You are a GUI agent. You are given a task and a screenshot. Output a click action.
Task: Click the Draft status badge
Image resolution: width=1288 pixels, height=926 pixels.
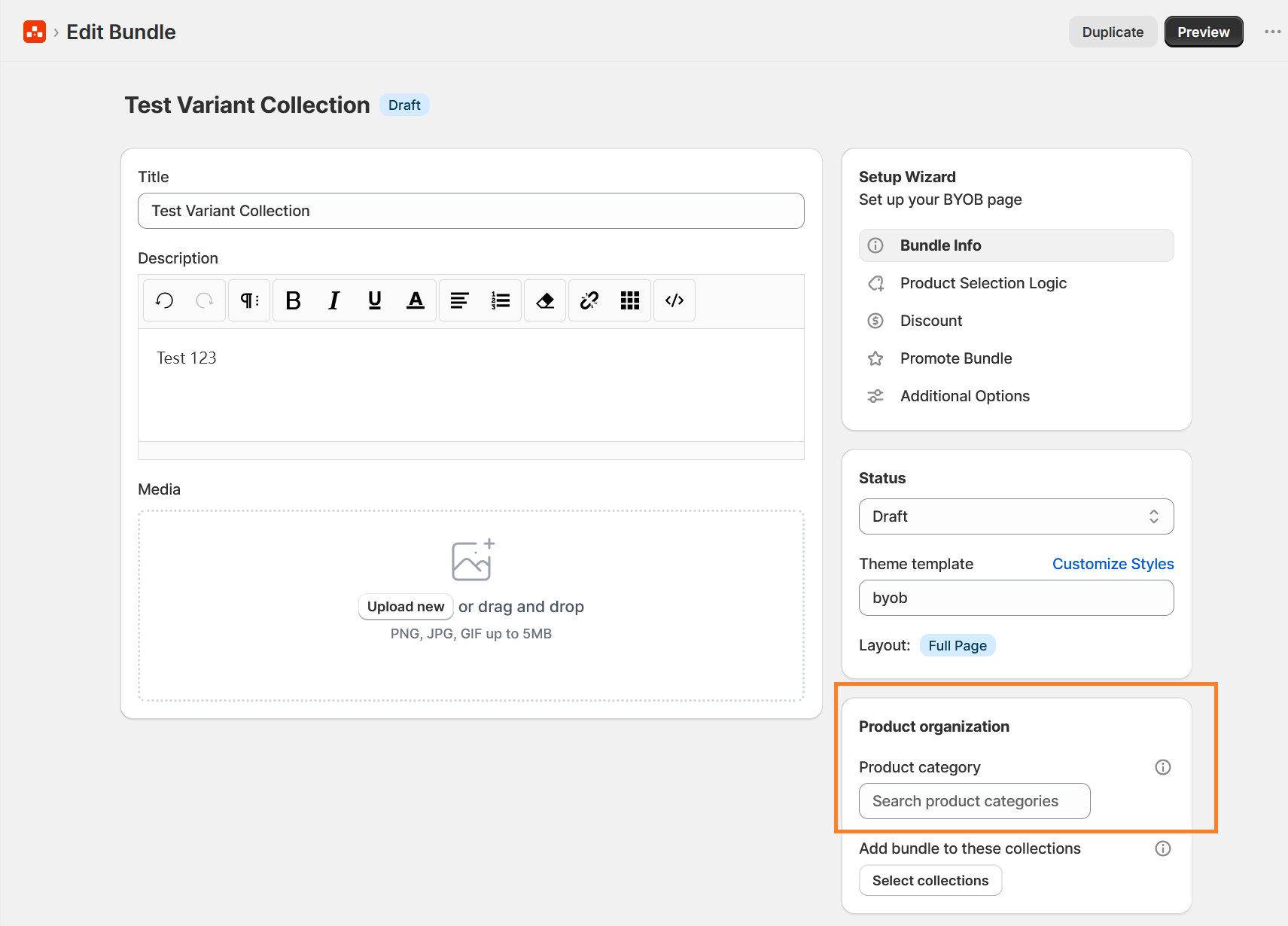click(x=404, y=105)
